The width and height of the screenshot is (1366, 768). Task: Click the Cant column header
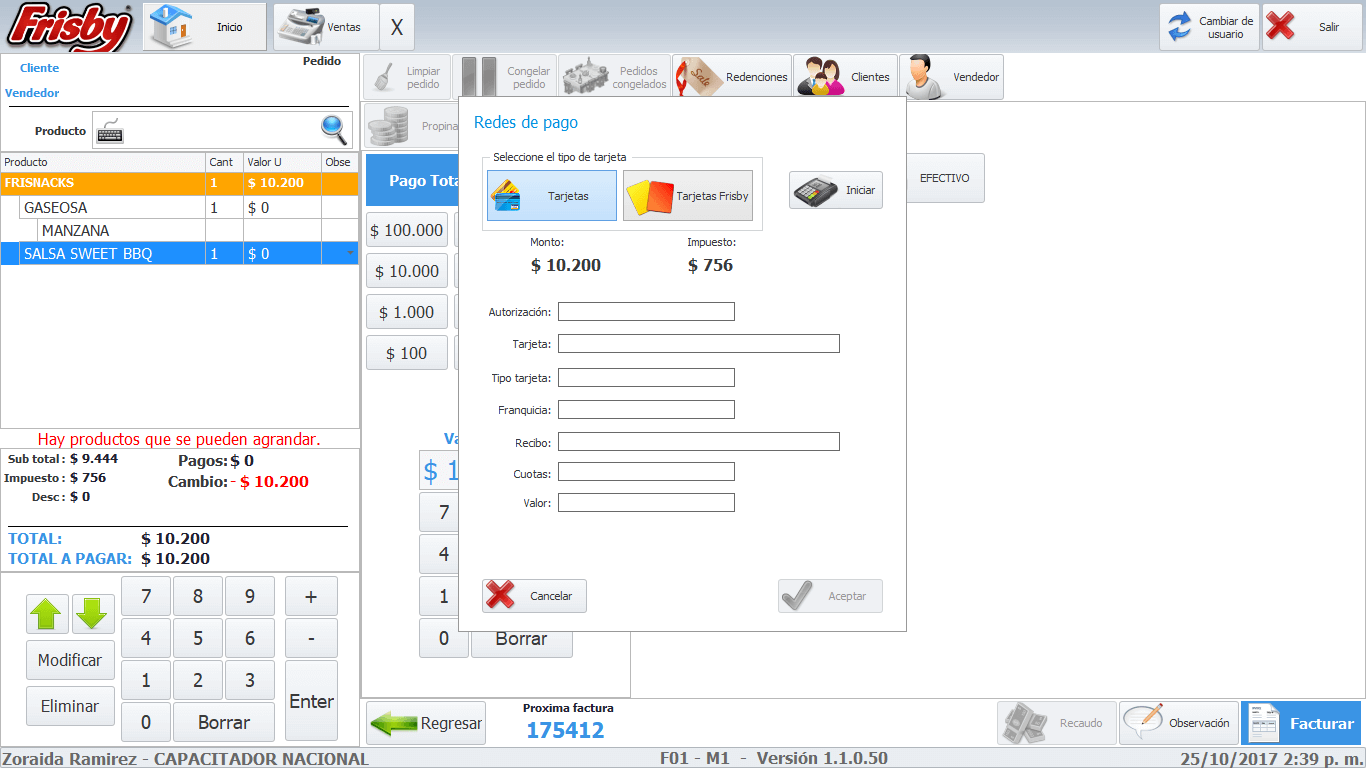pos(224,162)
